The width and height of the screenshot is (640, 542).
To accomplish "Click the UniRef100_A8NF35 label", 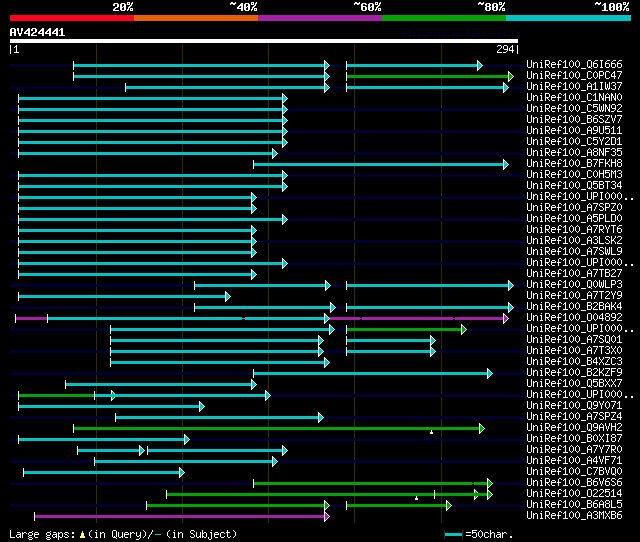I will (574, 152).
